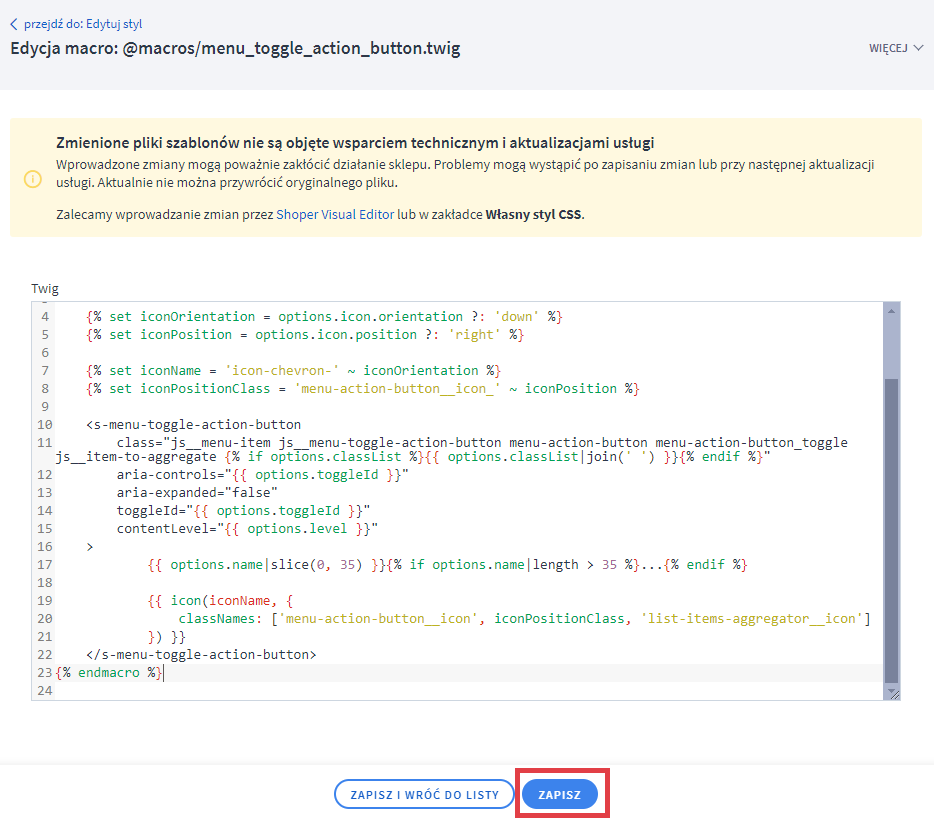Click the vertical scrollbar thumb in editor
The width and height of the screenshot is (934, 821).
[891, 520]
